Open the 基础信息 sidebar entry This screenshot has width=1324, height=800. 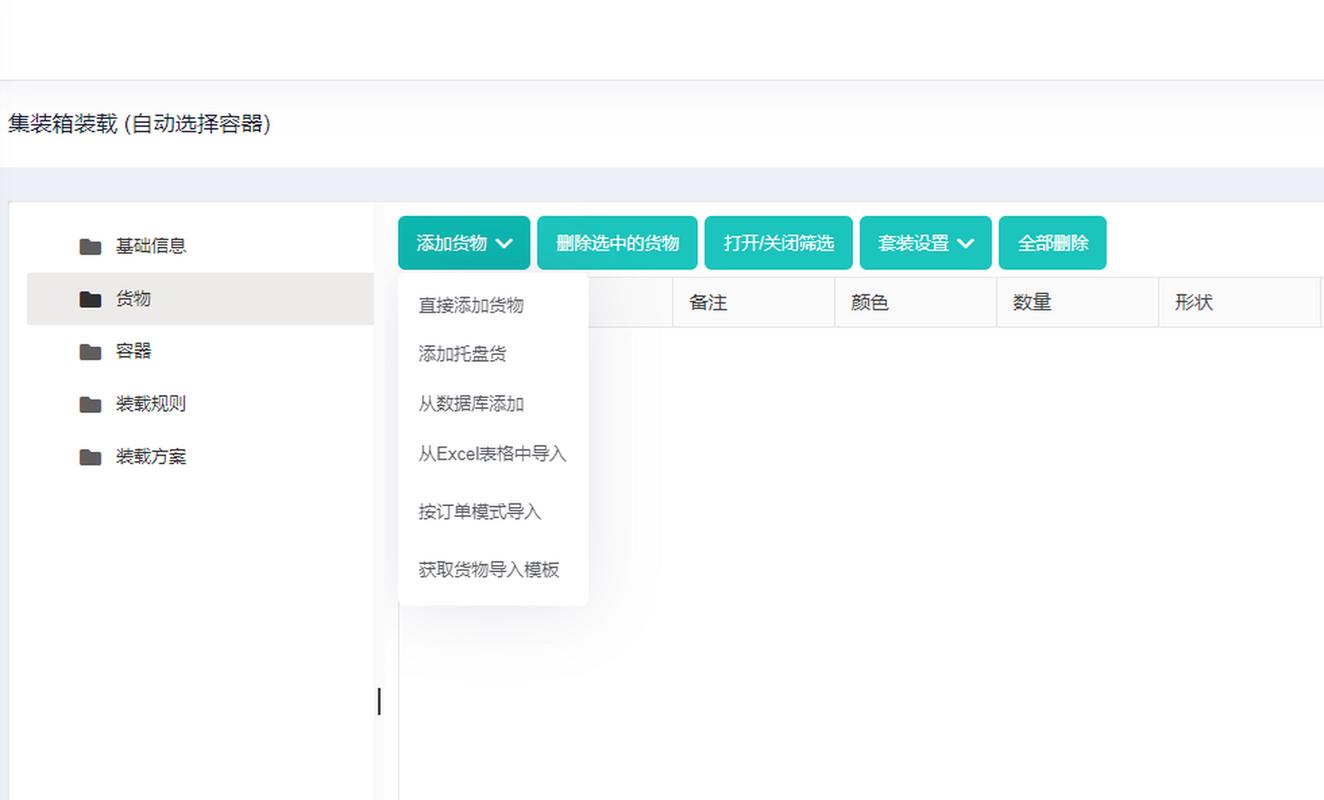(200, 246)
